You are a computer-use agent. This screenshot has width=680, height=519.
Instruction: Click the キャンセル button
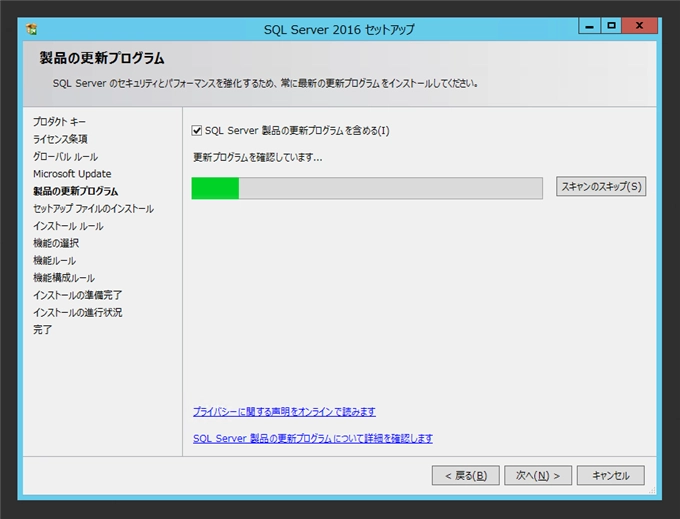[611, 476]
